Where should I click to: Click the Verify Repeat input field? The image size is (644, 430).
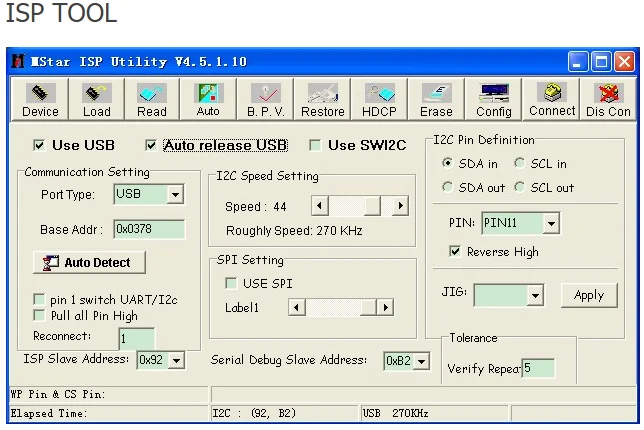pyautogui.click(x=538, y=368)
